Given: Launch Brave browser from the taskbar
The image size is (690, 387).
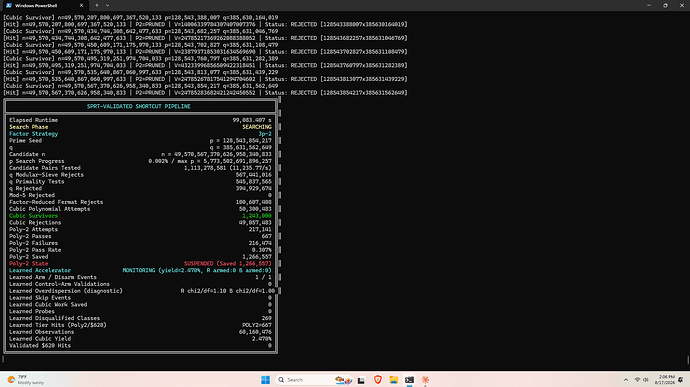Looking at the screenshot, I should click(x=378, y=380).
